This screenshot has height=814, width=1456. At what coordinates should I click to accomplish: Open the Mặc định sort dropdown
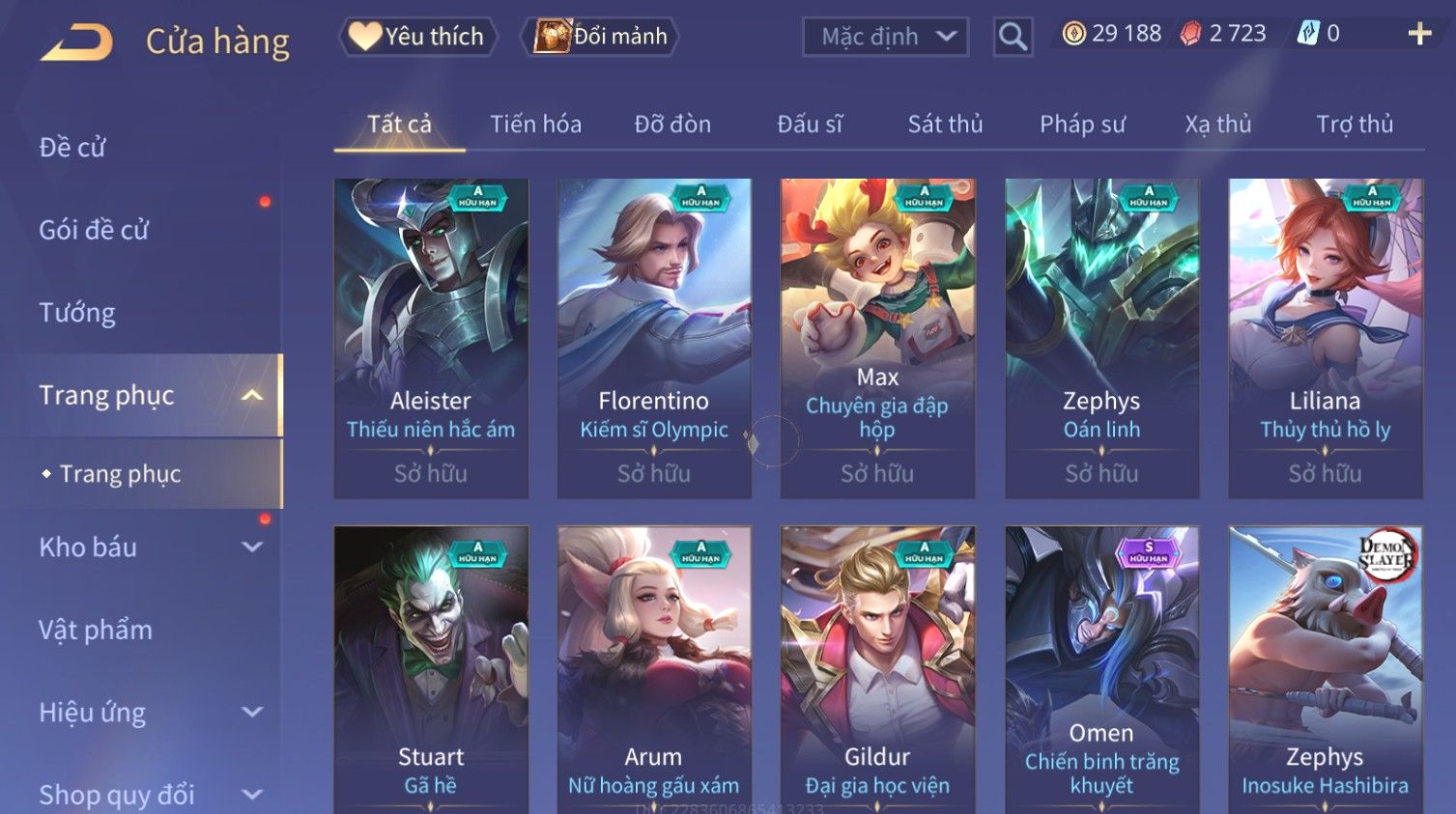click(x=885, y=37)
